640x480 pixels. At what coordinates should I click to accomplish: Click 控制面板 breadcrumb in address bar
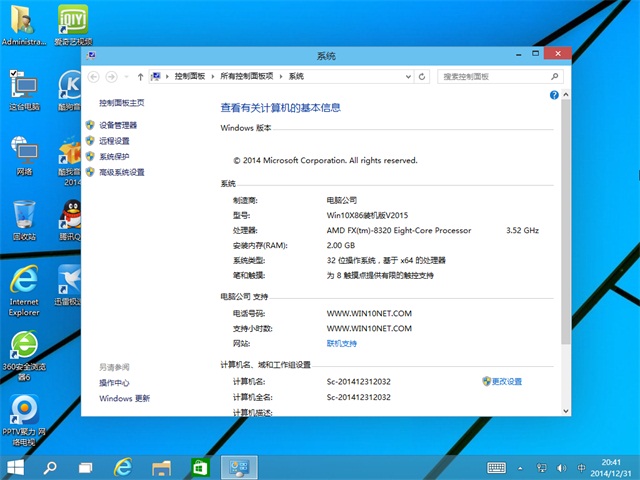point(189,76)
